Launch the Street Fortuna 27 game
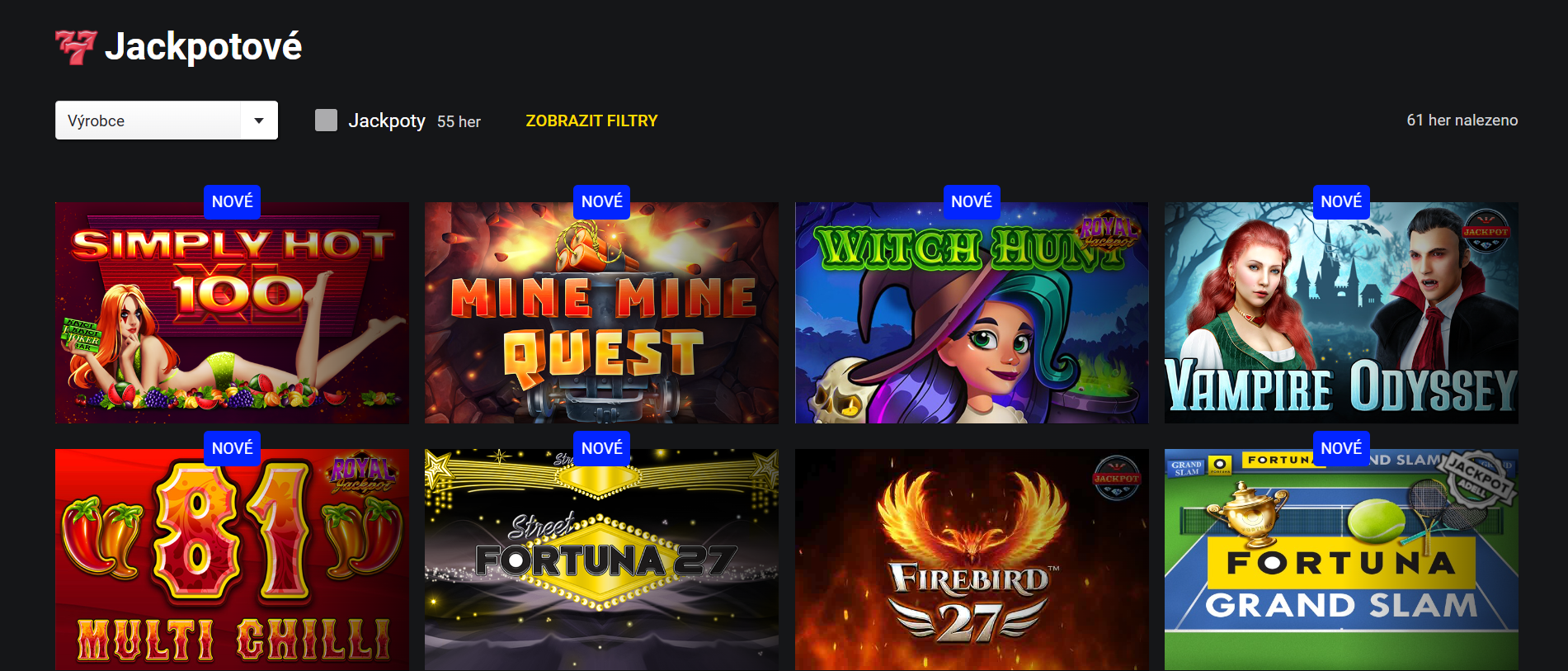Screen dimensions: 1568x671 click(x=601, y=560)
